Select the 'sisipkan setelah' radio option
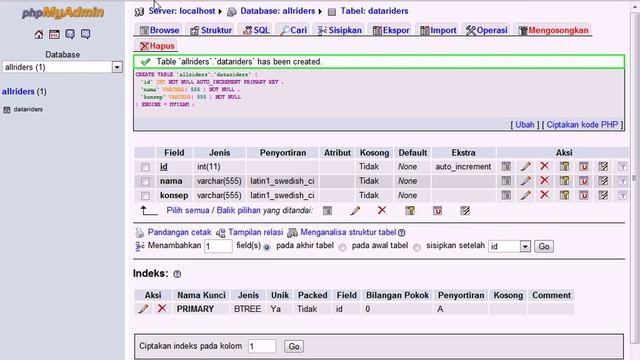Screen dimensions: 640x360 tap(417, 247)
